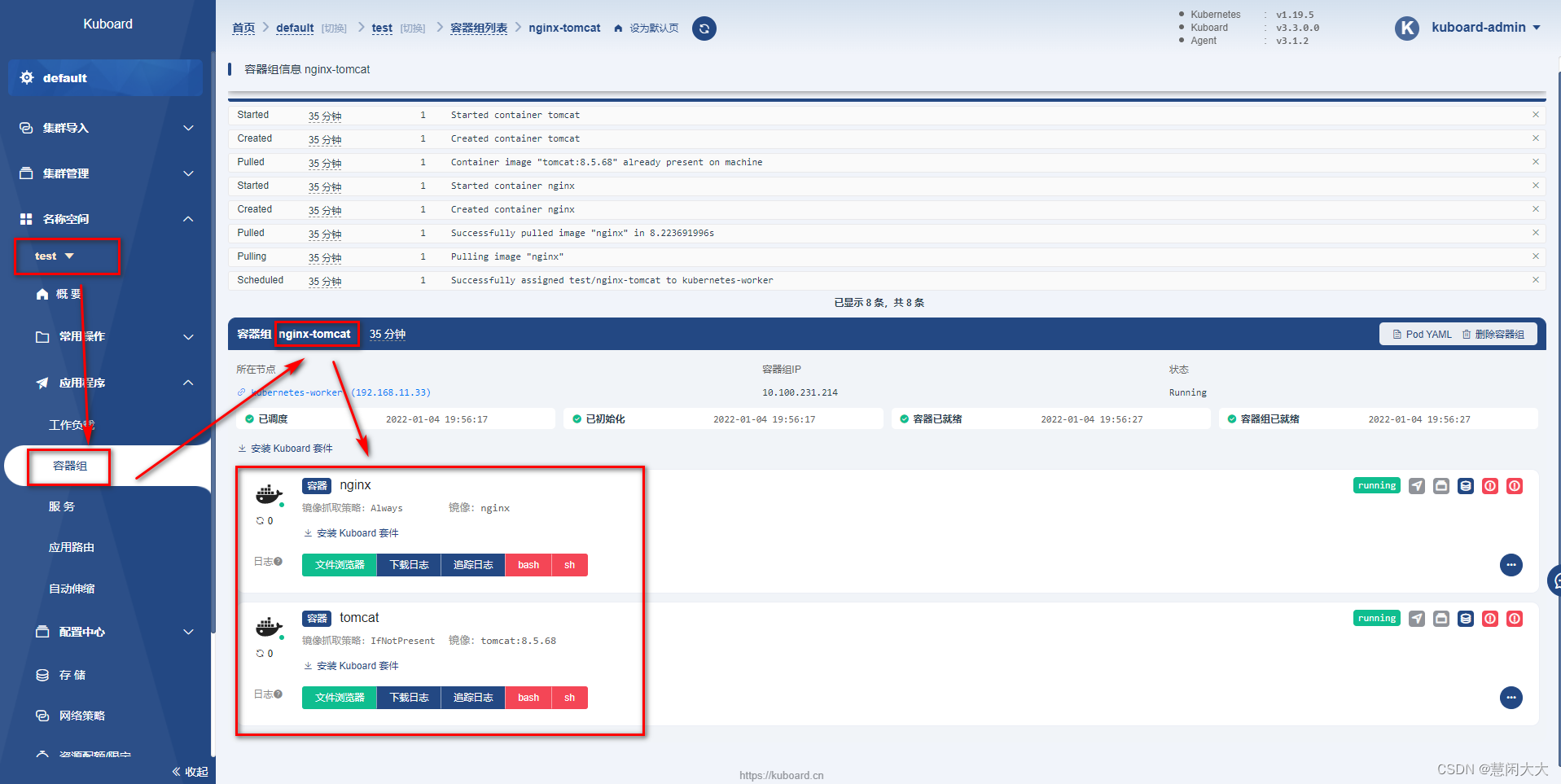Click the 名称空间 grid icon

[26, 219]
